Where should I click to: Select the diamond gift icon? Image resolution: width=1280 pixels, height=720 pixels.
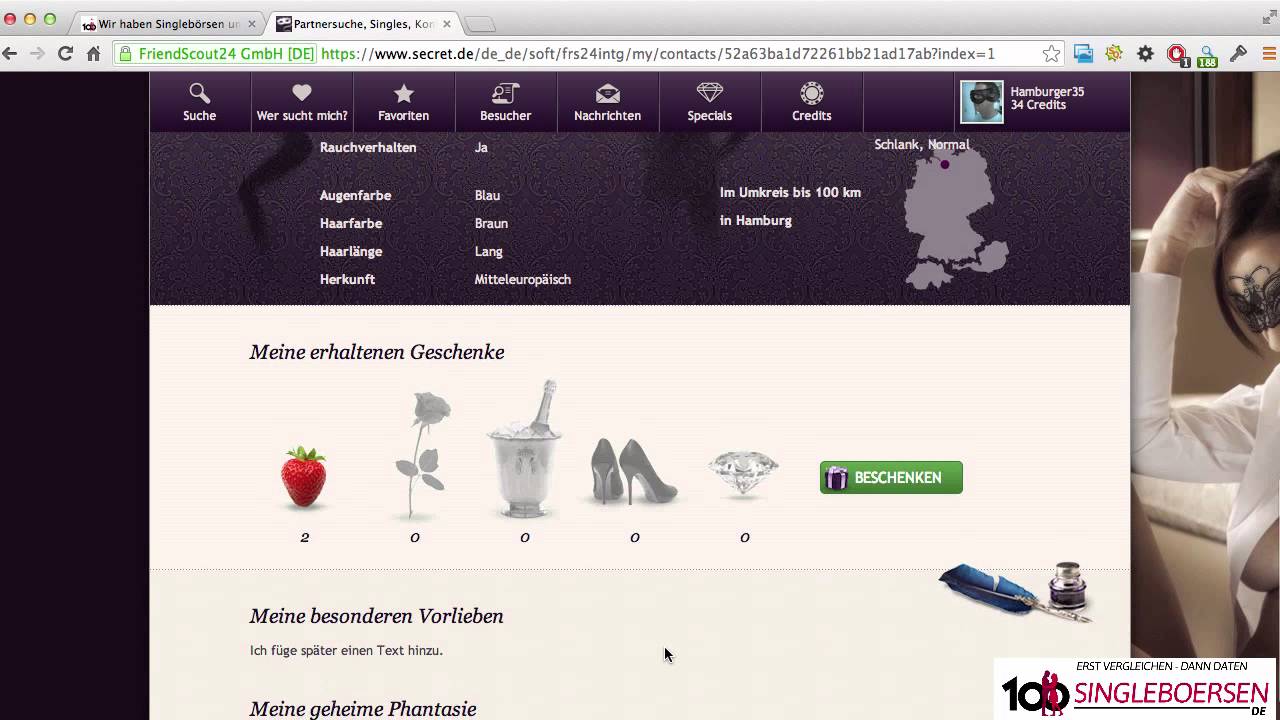click(x=743, y=473)
